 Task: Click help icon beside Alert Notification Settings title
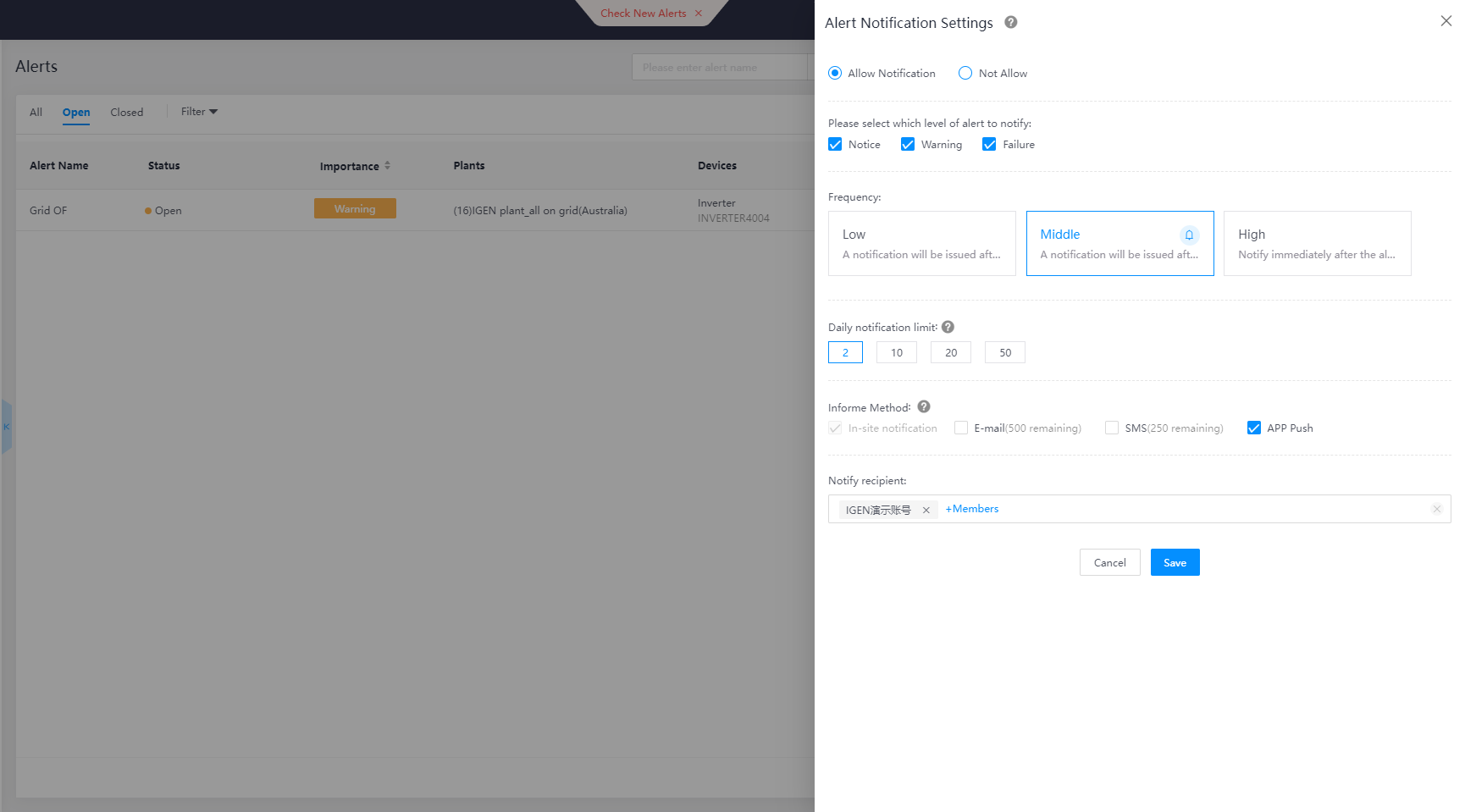1010,23
